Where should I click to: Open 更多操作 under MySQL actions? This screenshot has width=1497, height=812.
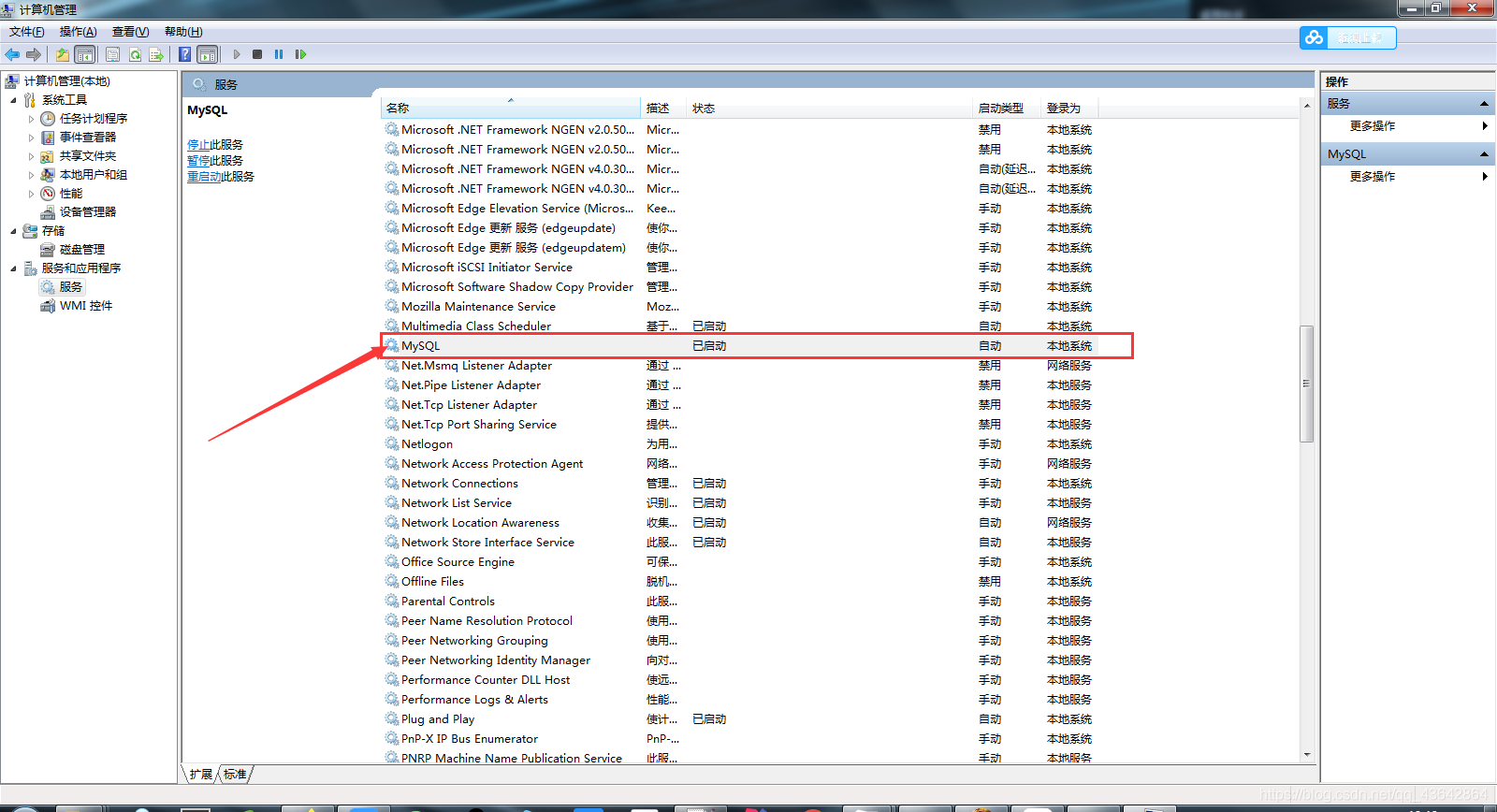point(1373,177)
